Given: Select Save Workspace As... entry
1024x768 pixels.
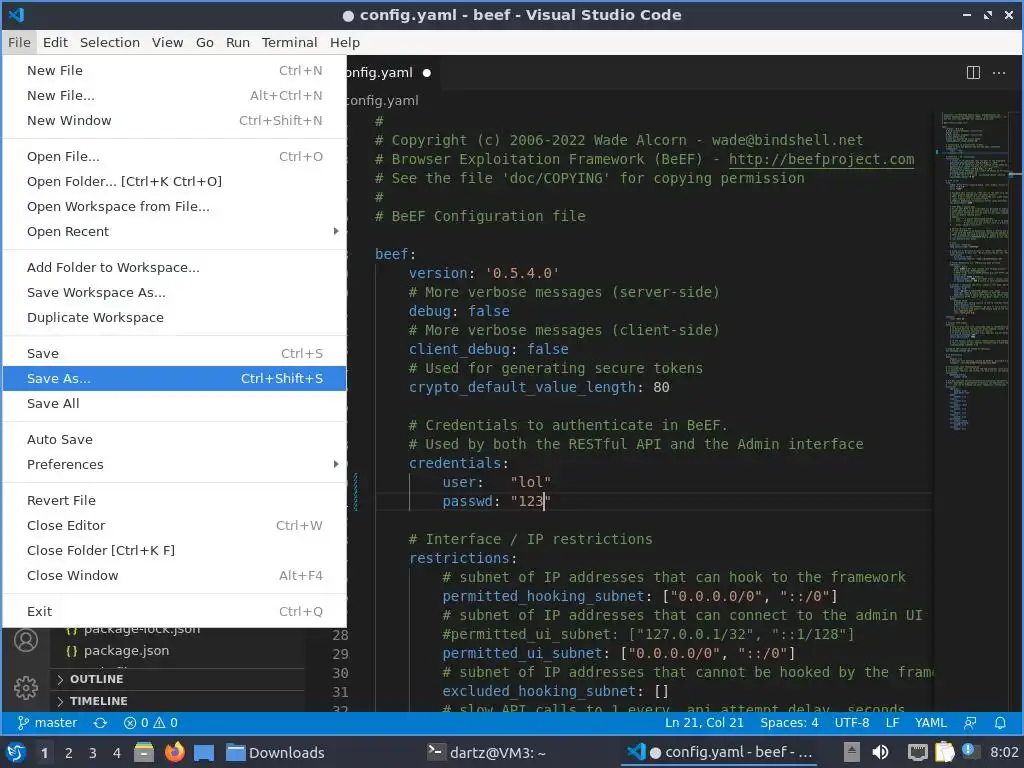Looking at the screenshot, I should click(x=174, y=293).
